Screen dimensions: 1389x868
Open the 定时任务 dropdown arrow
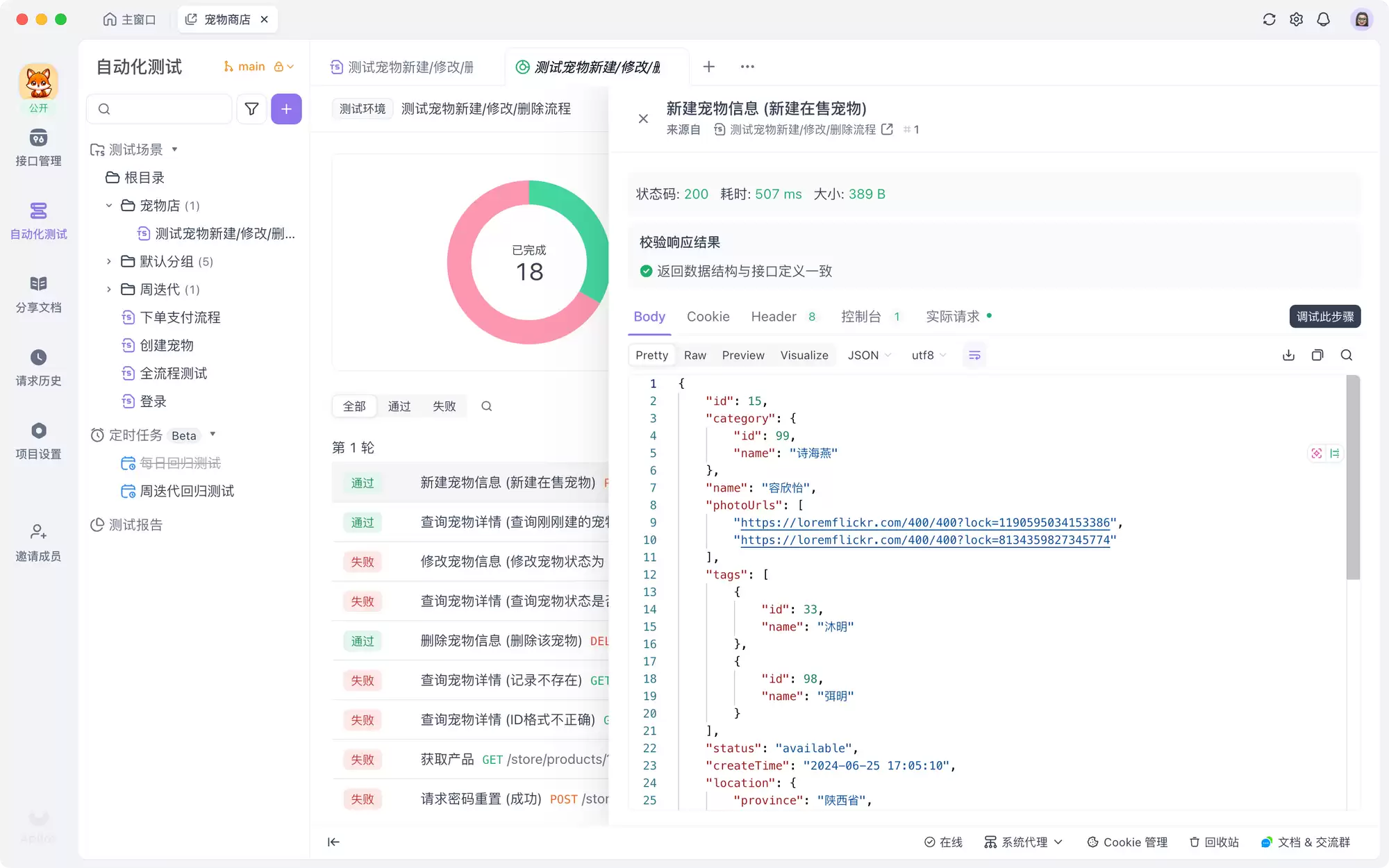point(213,435)
